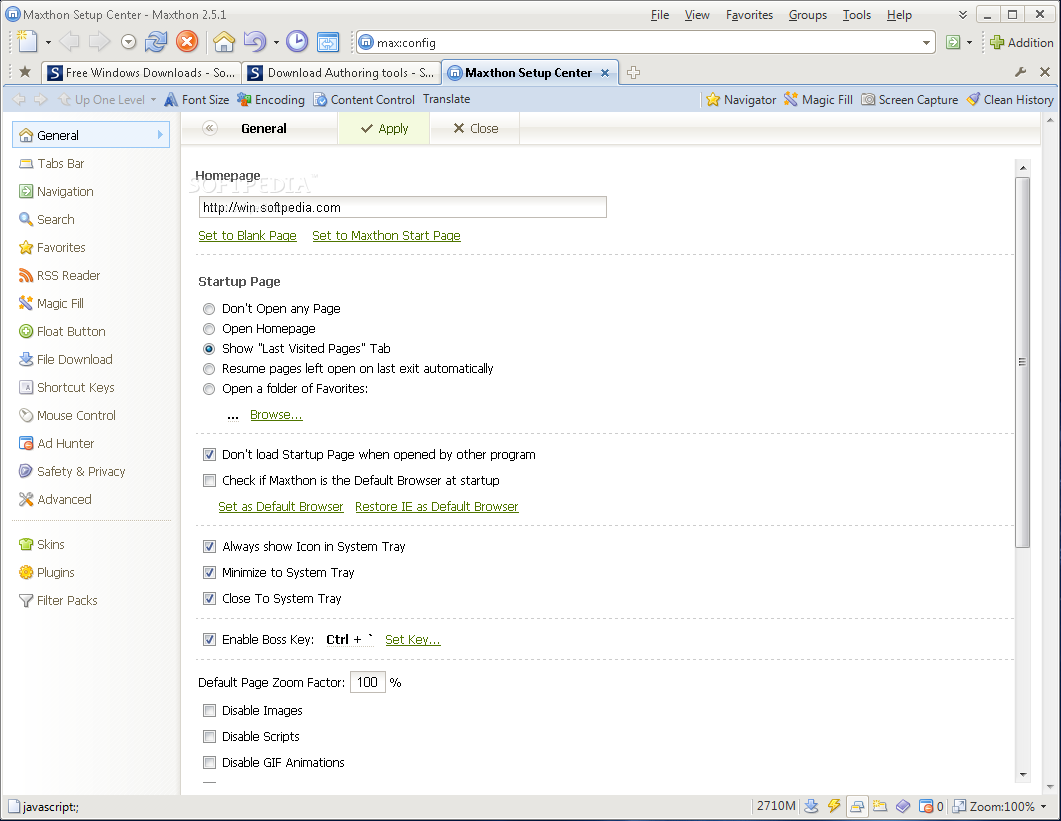Click the Favorites star beside the tabs

click(x=25, y=72)
